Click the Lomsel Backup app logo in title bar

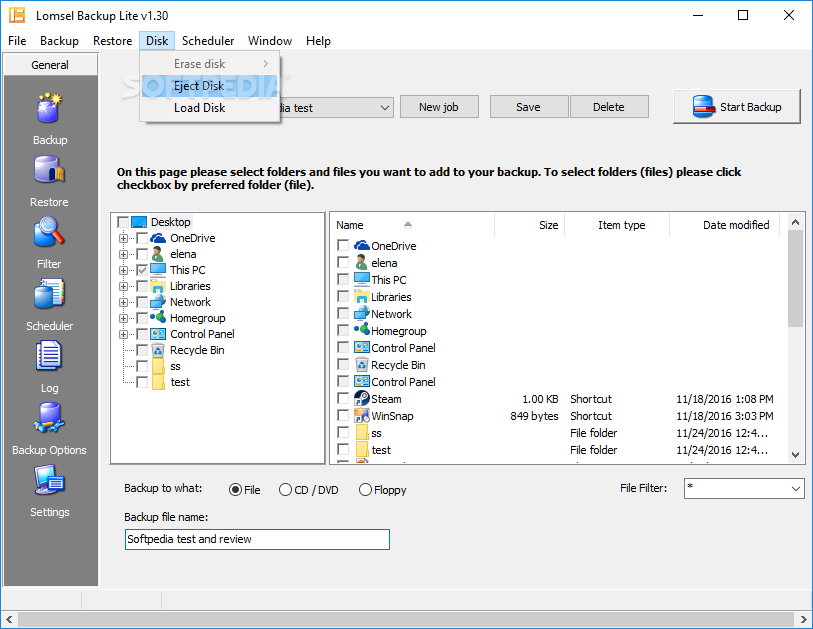point(17,15)
